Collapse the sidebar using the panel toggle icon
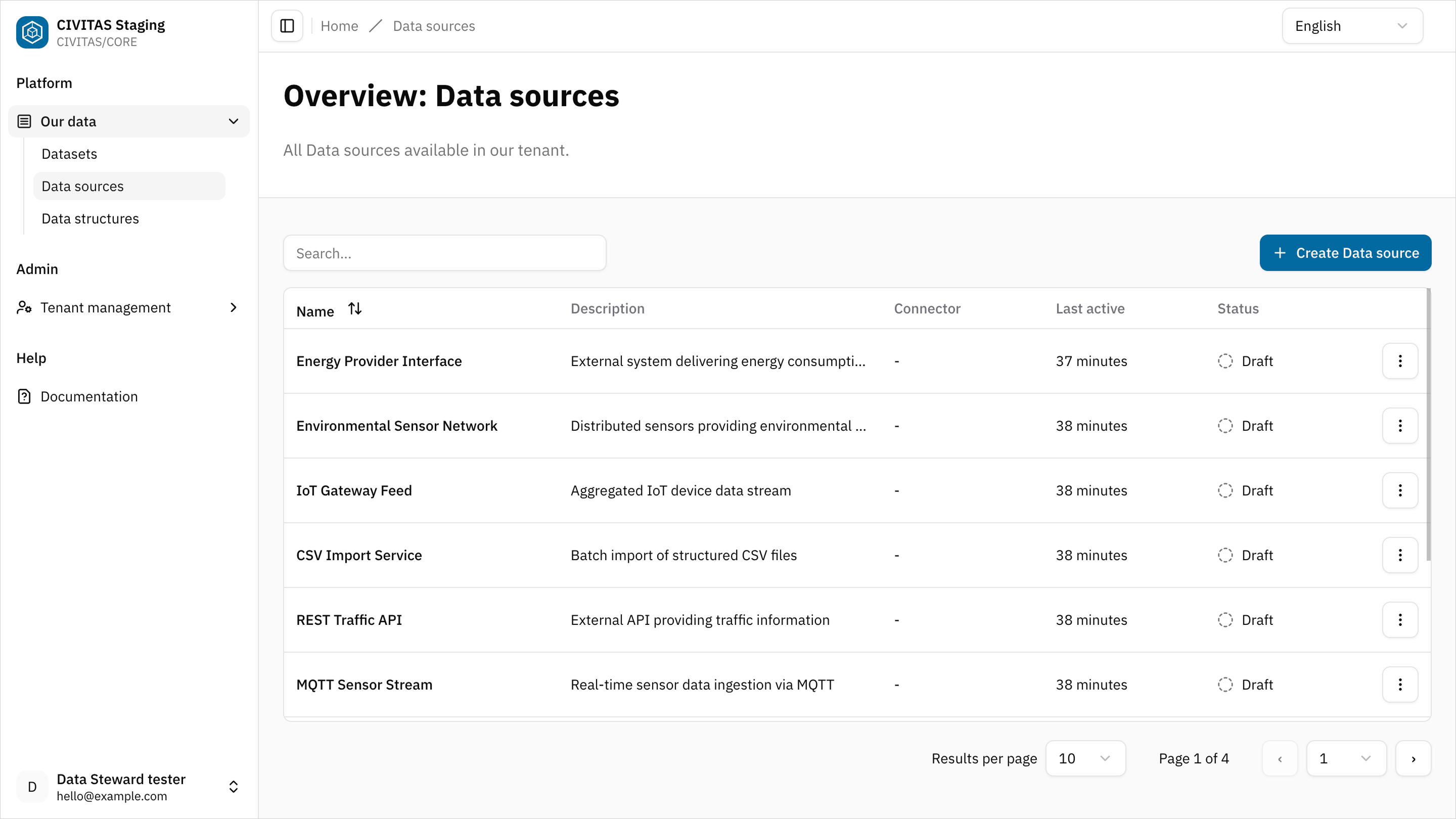Image resolution: width=1456 pixels, height=819 pixels. coord(287,25)
